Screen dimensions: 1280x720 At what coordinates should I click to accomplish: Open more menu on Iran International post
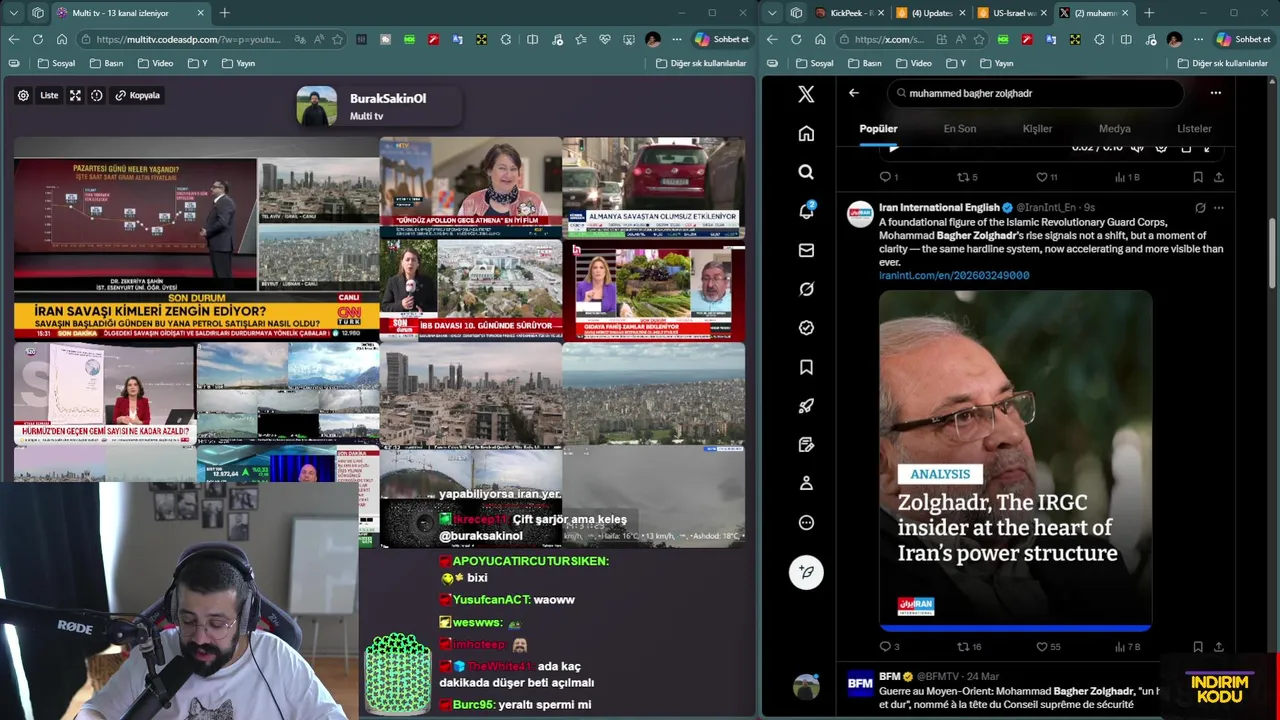click(x=1218, y=208)
